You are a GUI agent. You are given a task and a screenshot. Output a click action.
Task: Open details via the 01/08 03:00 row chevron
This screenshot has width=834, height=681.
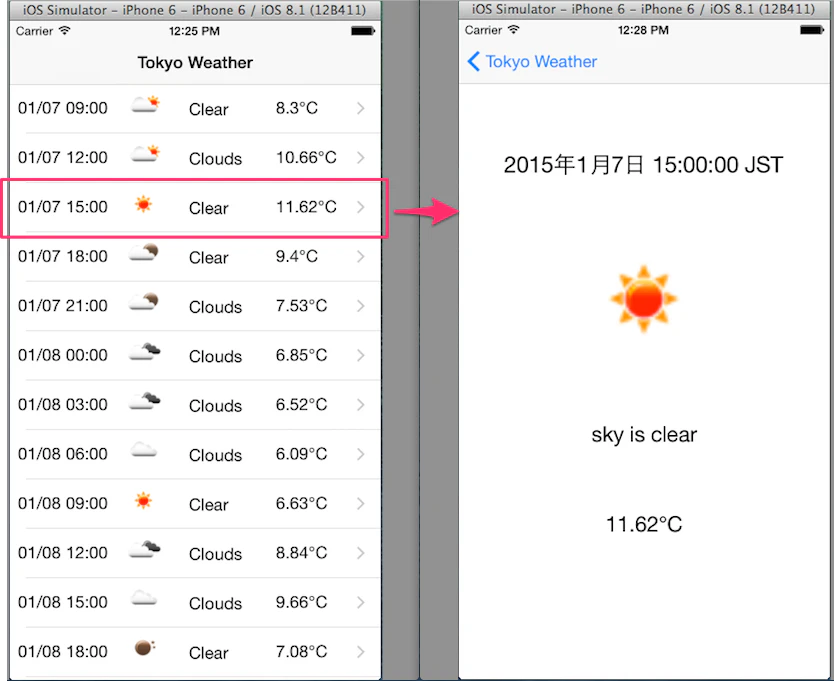pos(361,405)
